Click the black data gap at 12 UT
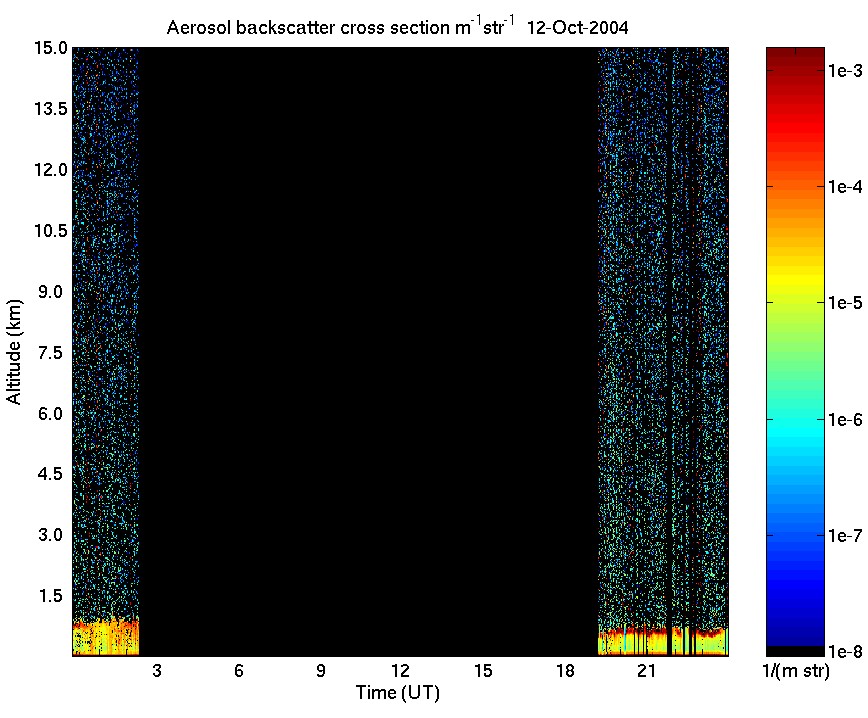This screenshot has height=718, width=868. click(368, 352)
